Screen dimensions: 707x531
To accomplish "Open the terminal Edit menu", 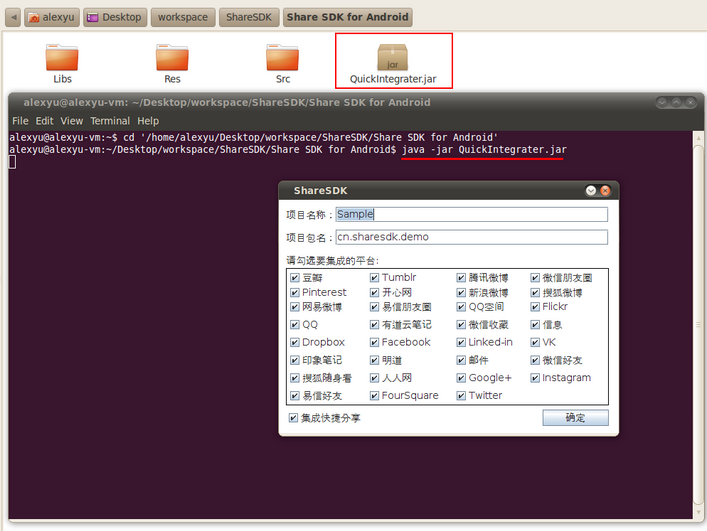I will [44, 121].
